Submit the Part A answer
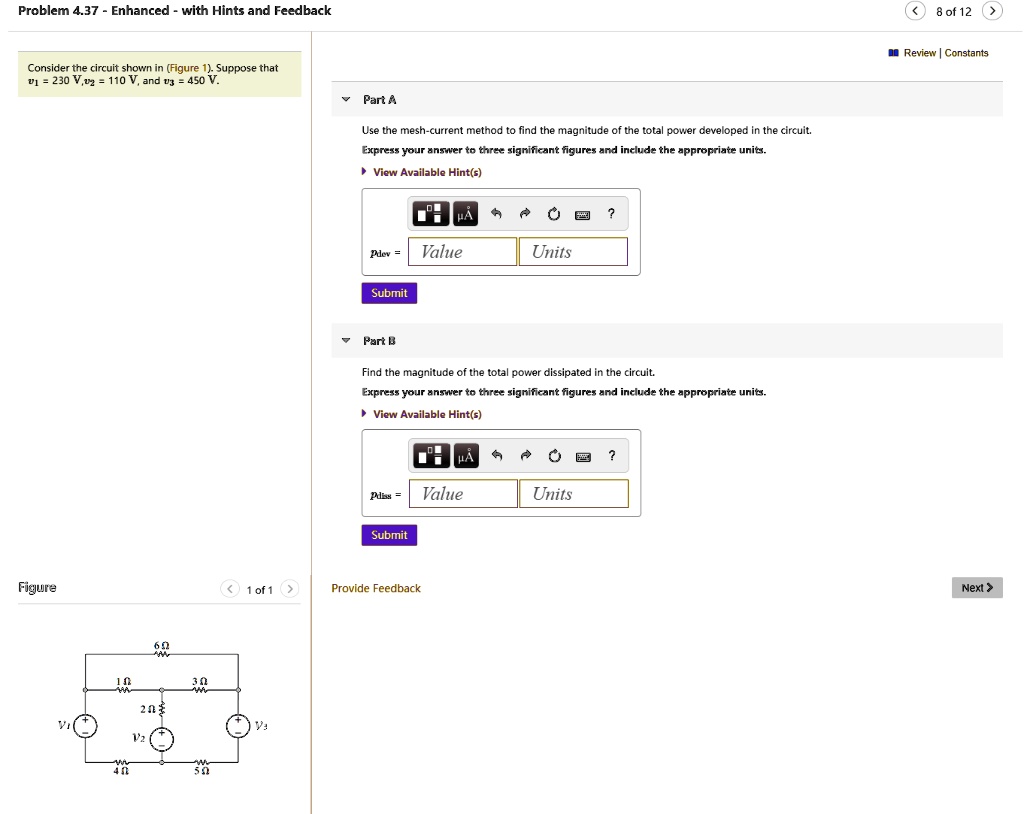 pos(388,292)
